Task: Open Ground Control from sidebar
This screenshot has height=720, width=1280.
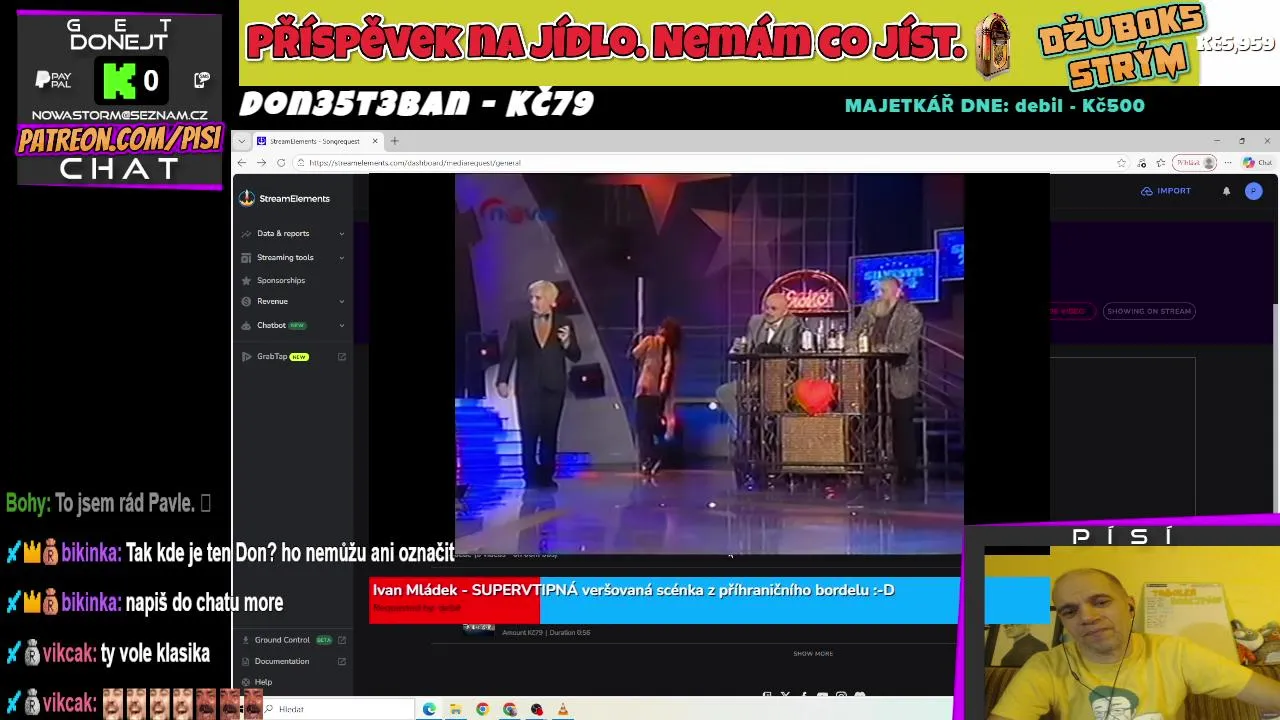Action: click(x=282, y=640)
